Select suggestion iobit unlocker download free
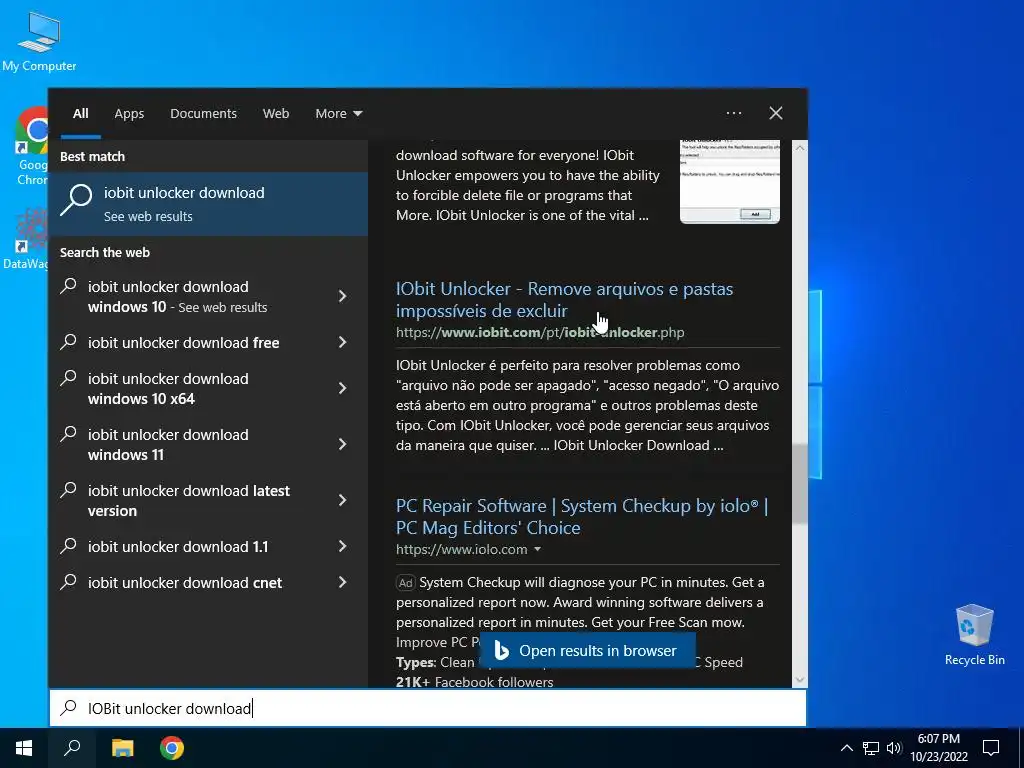 point(184,343)
